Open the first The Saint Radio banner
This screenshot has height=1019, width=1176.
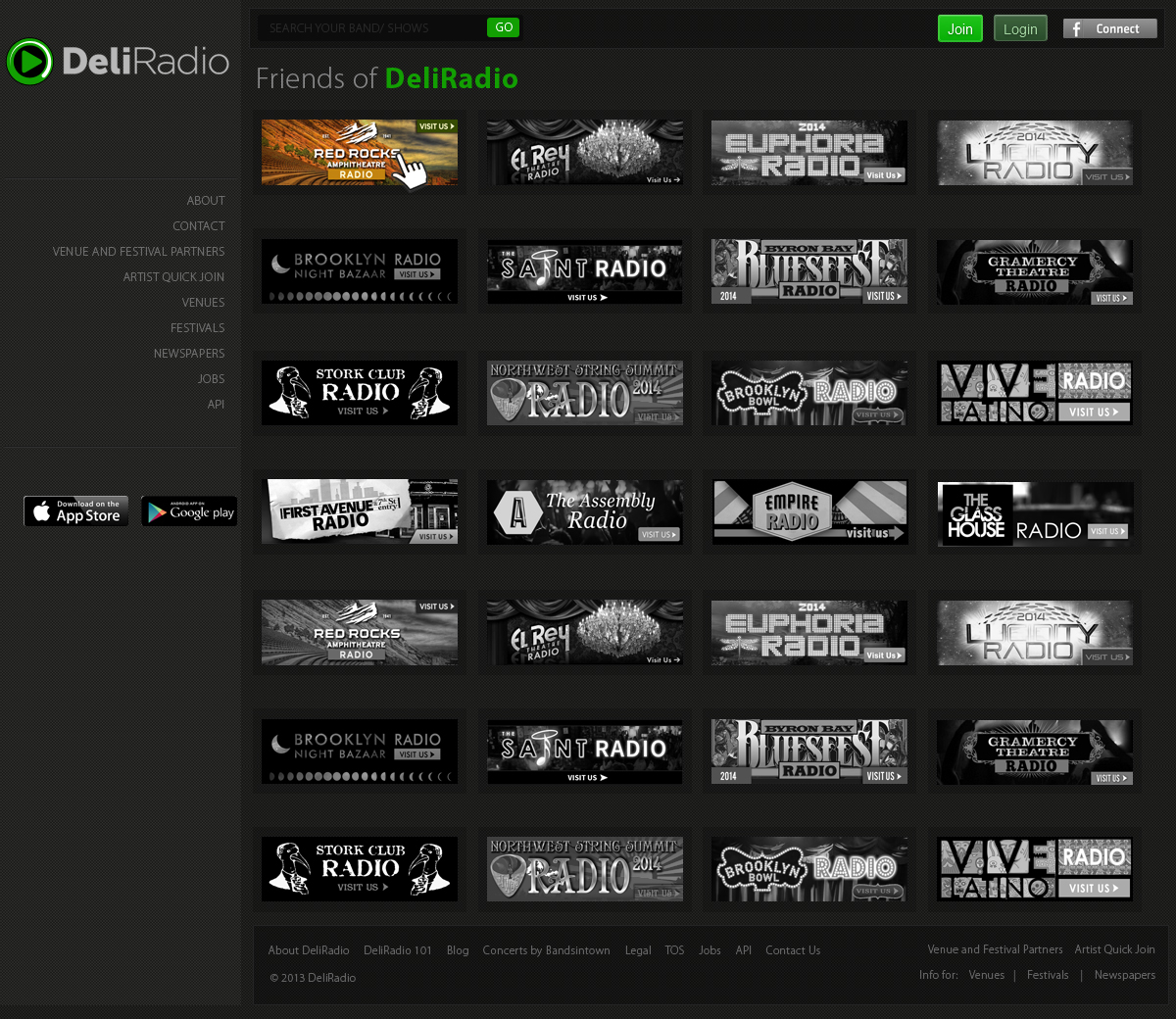585,271
